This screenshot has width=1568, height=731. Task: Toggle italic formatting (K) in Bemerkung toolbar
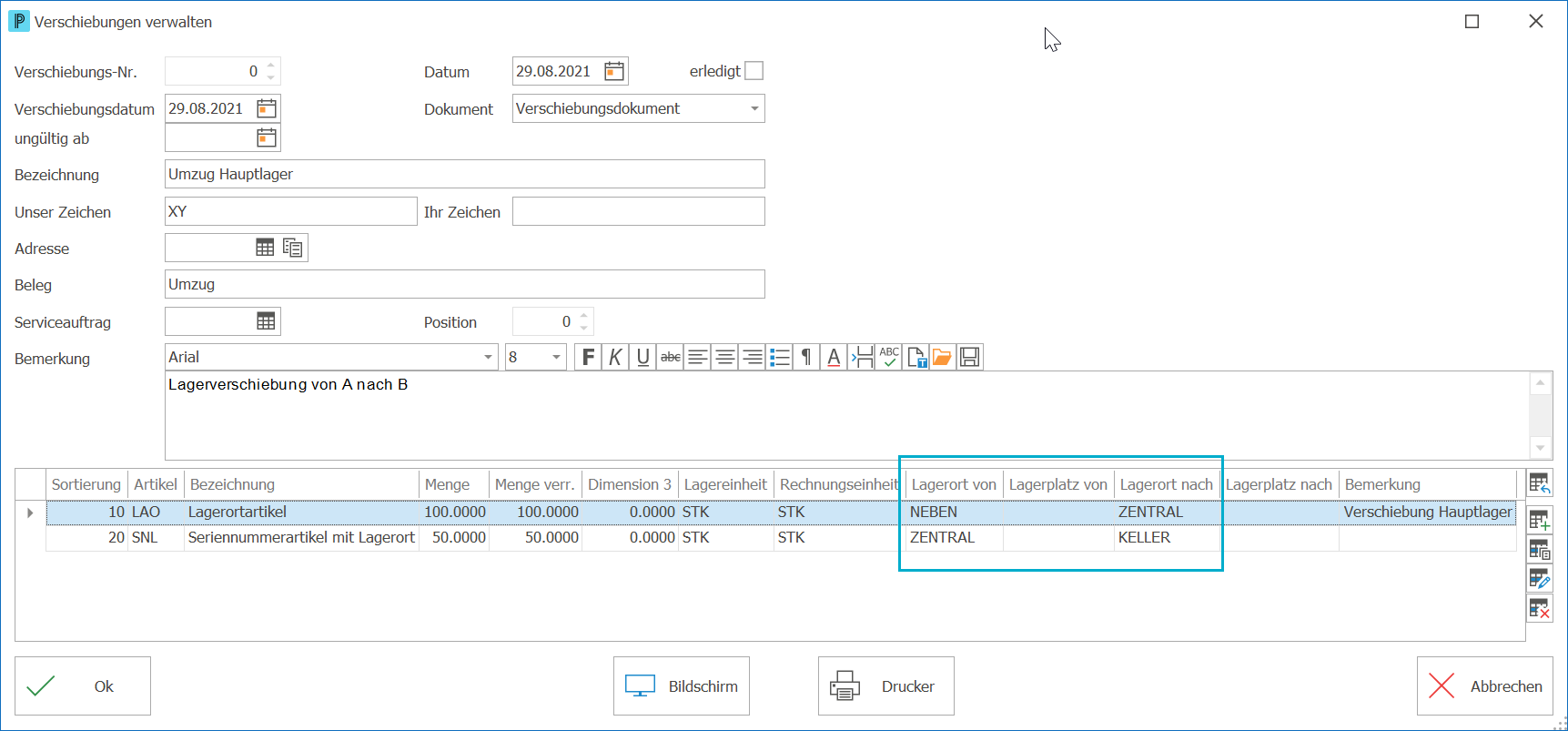click(x=615, y=357)
